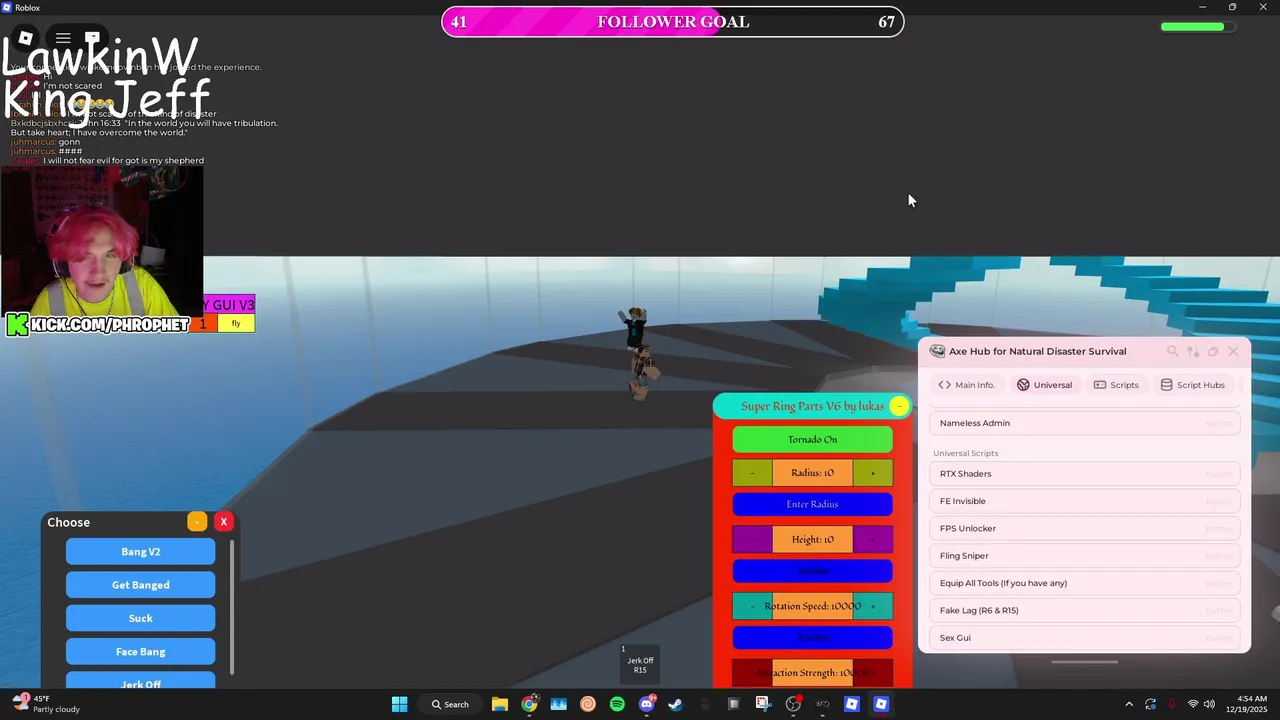Show hidden icons in system tray

pyautogui.click(x=1129, y=704)
